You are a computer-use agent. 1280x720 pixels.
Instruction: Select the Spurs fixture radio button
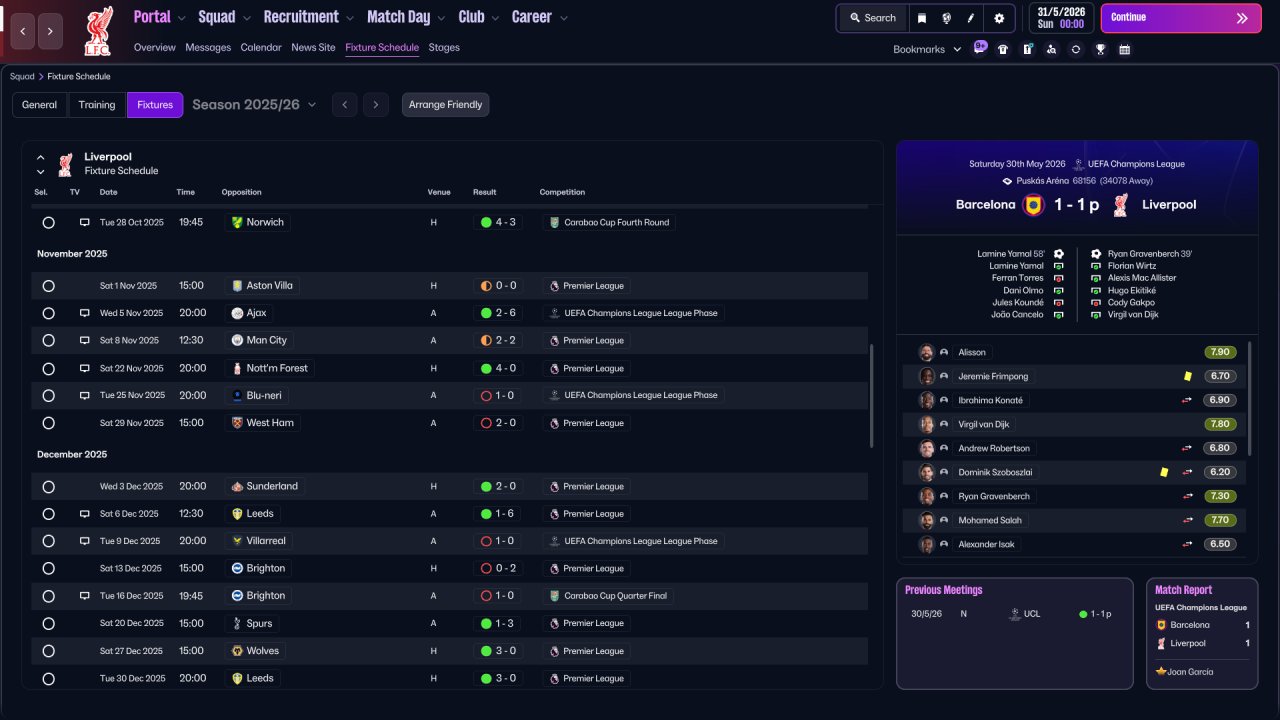pyautogui.click(x=48, y=623)
